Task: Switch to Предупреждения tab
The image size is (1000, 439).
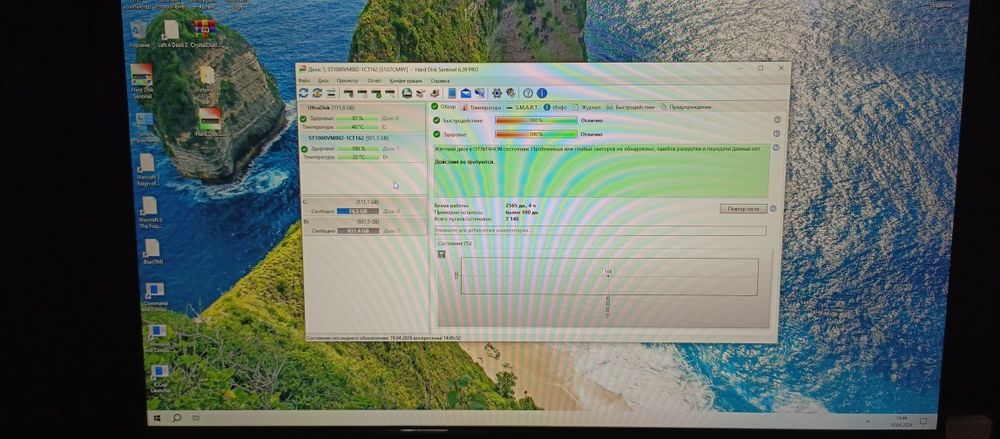Action: pyautogui.click(x=686, y=107)
